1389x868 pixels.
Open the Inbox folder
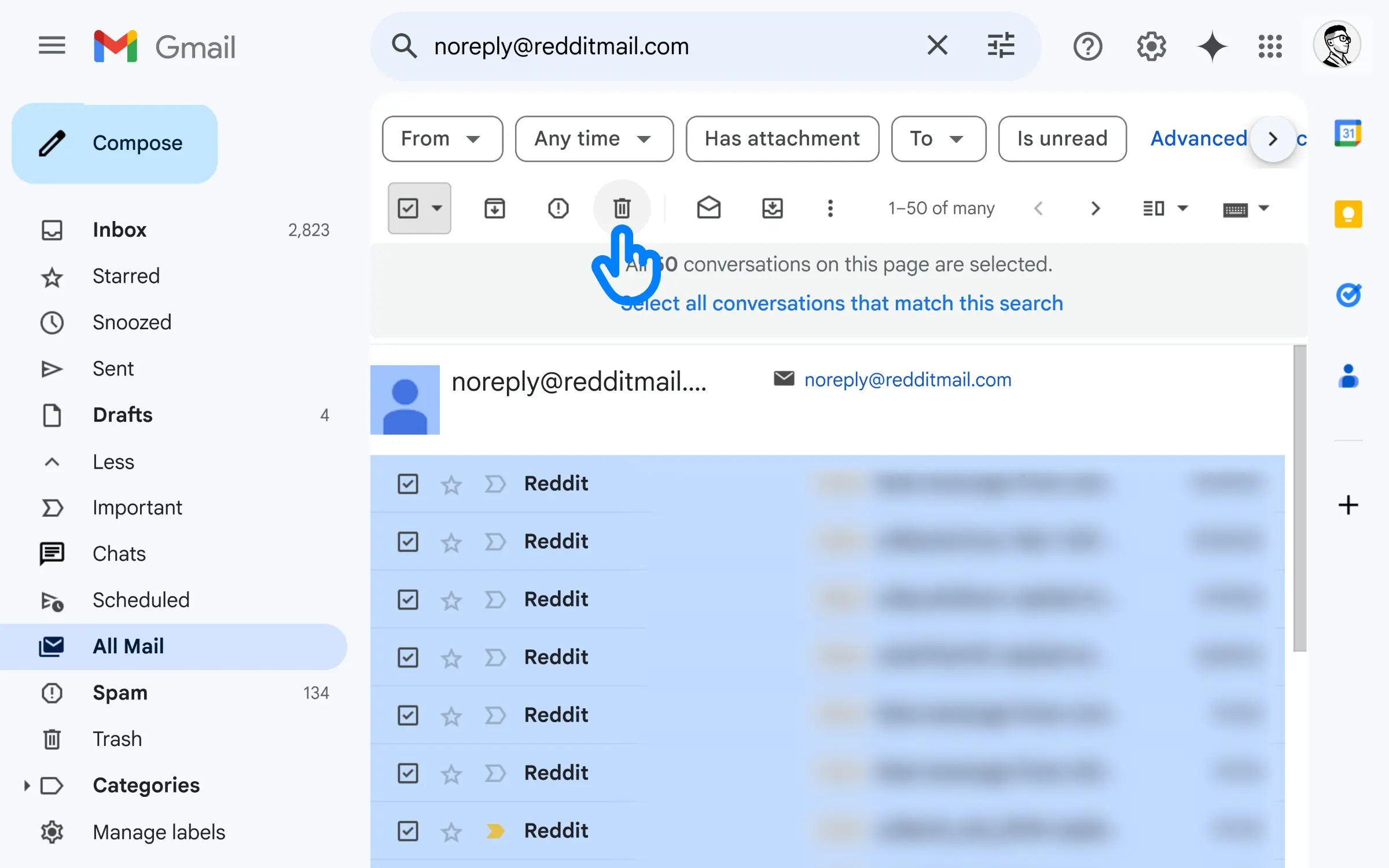(174, 230)
